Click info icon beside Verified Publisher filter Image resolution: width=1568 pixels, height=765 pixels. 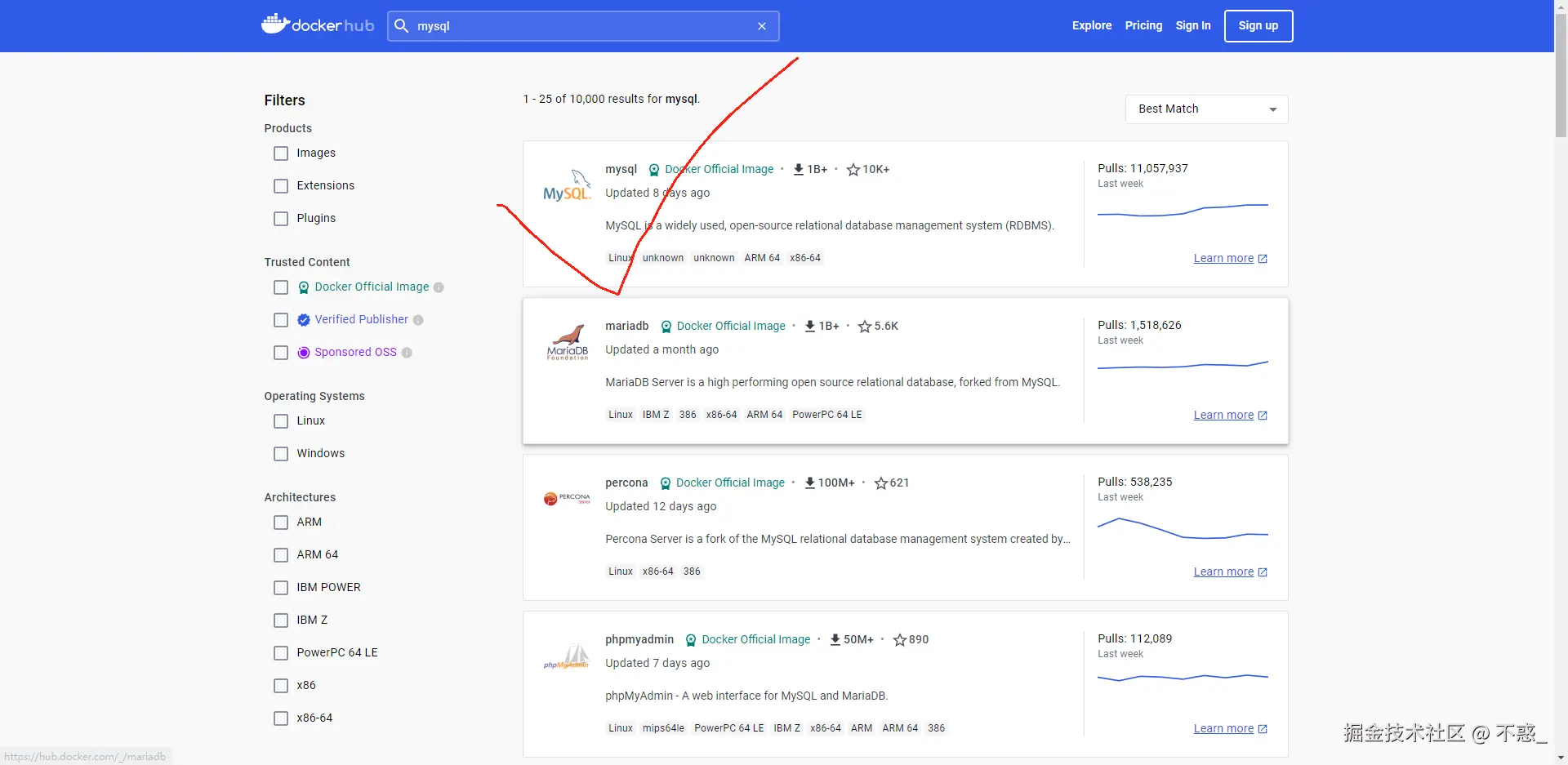tap(418, 320)
